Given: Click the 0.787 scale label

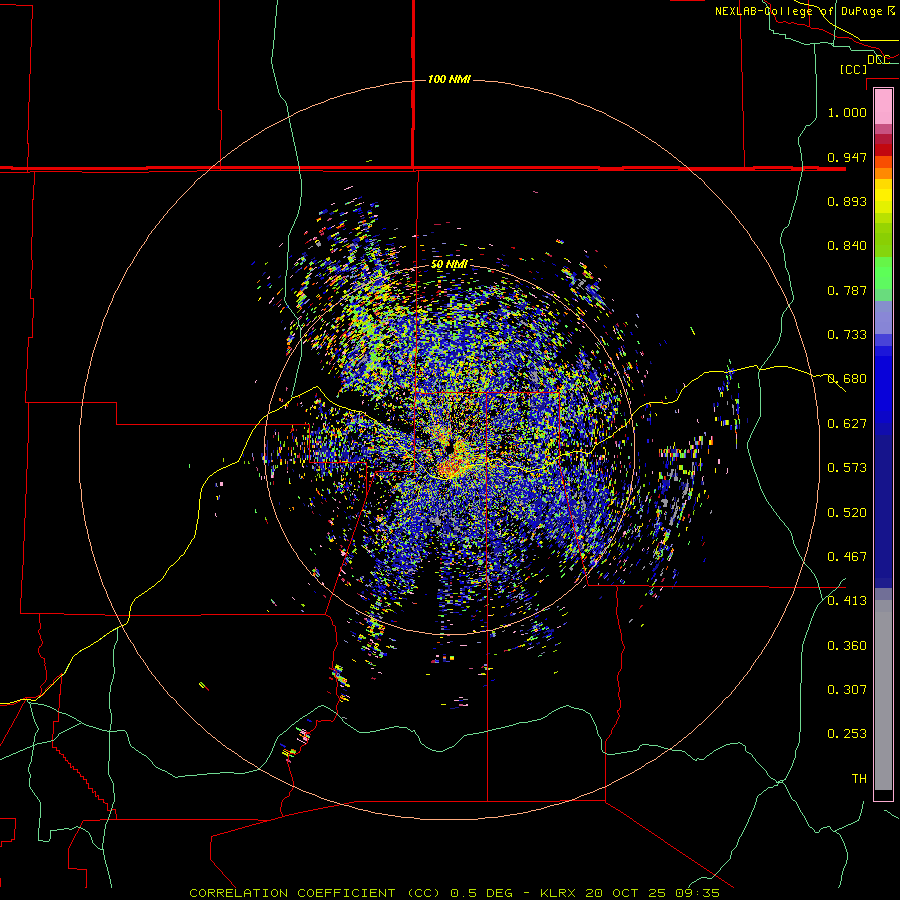Looking at the screenshot, I should tap(847, 290).
